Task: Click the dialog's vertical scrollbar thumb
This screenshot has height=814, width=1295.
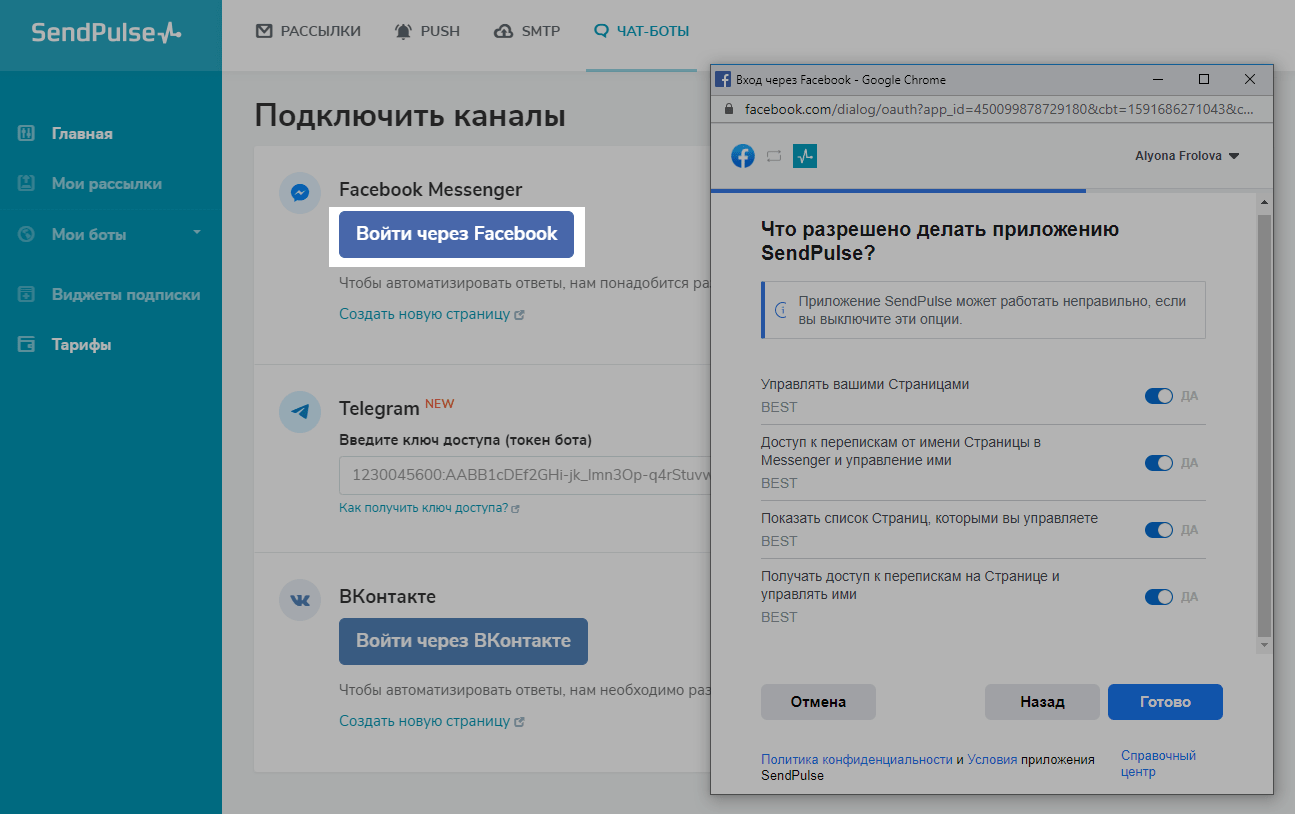Action: point(1264,425)
